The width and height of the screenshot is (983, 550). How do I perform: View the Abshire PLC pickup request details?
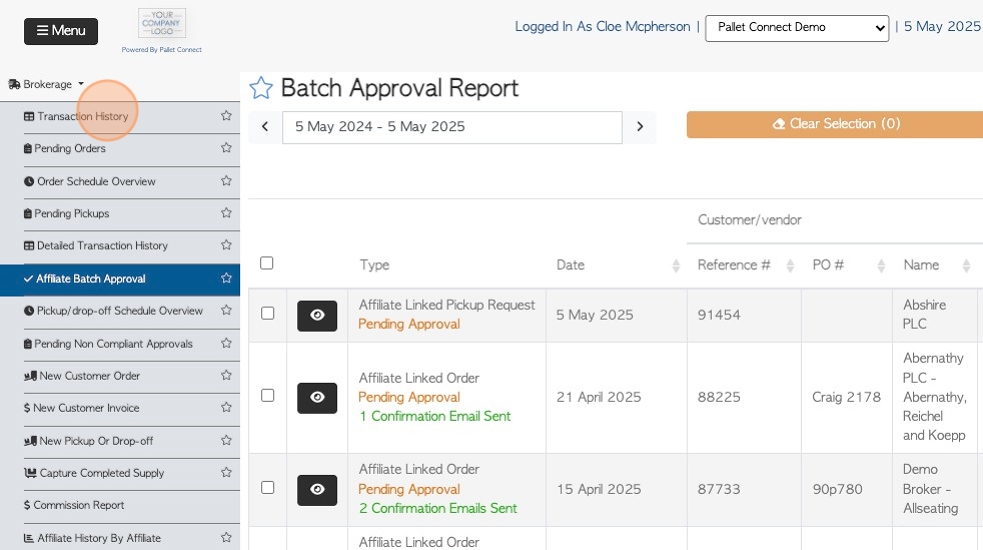[317, 315]
